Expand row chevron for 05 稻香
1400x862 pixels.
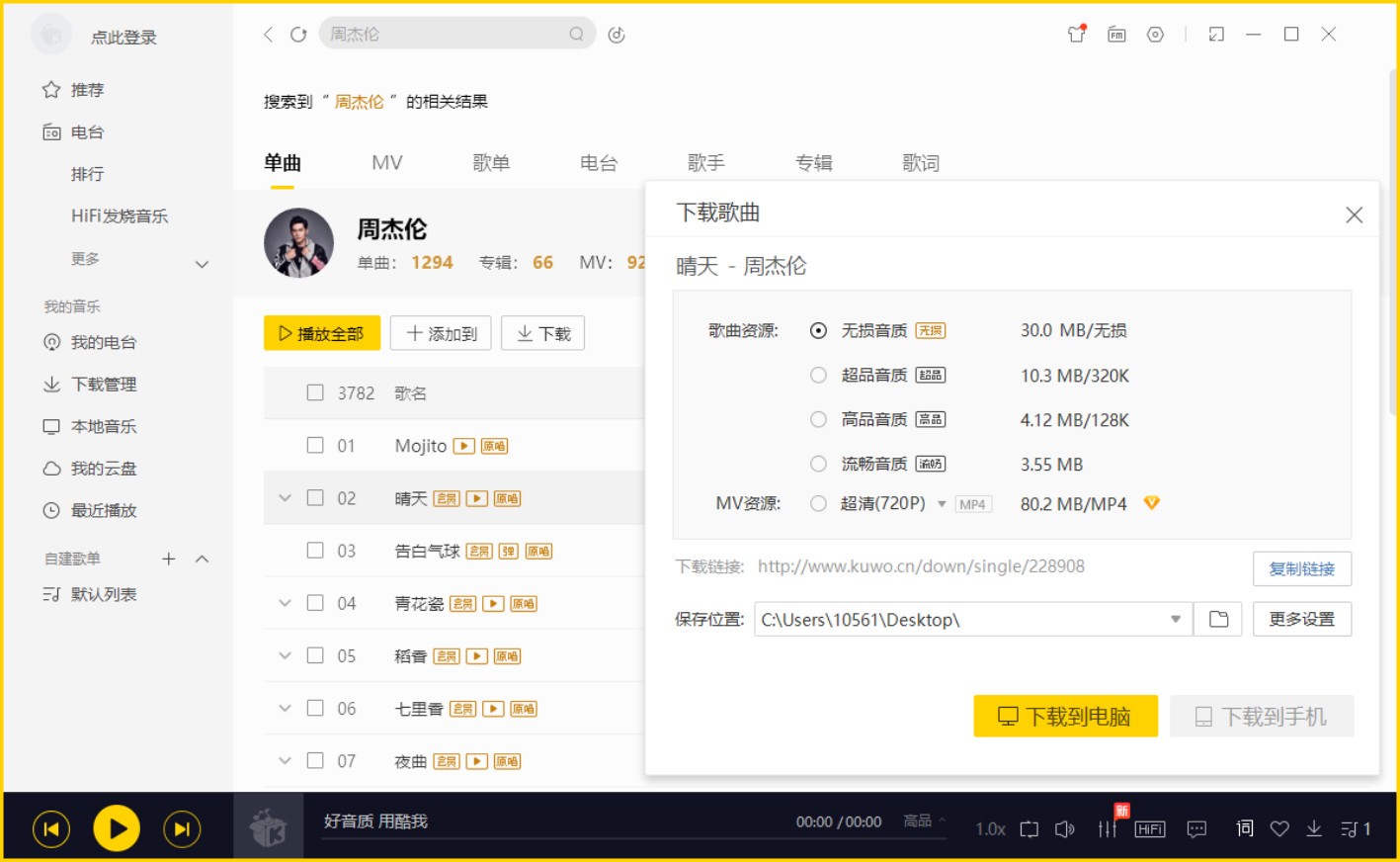pyautogui.click(x=285, y=654)
